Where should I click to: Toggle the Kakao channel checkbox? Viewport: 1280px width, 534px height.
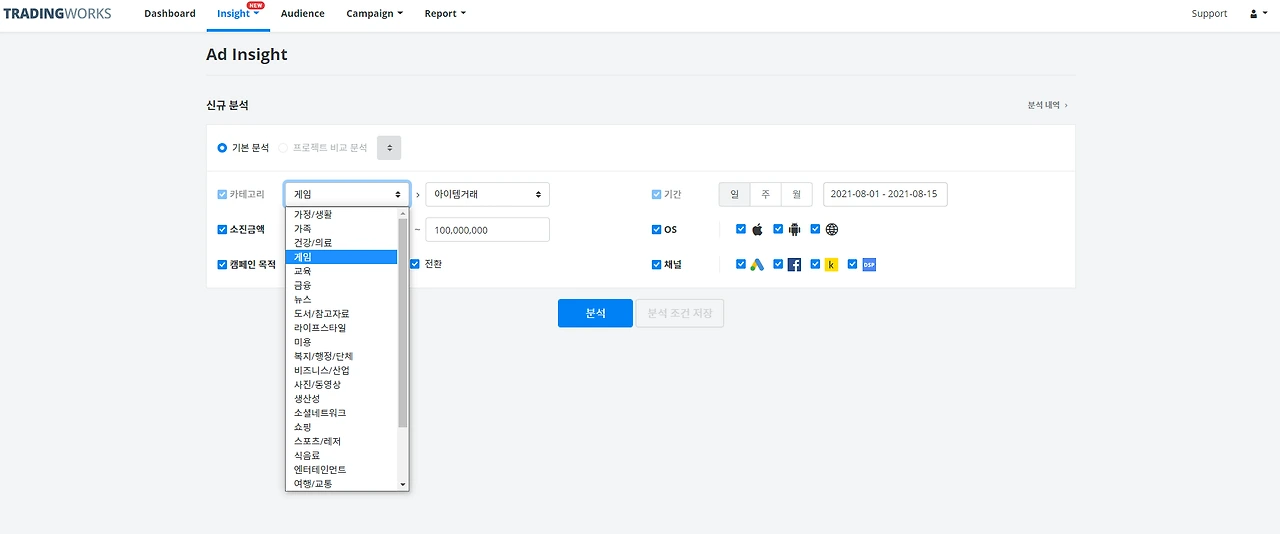point(815,264)
